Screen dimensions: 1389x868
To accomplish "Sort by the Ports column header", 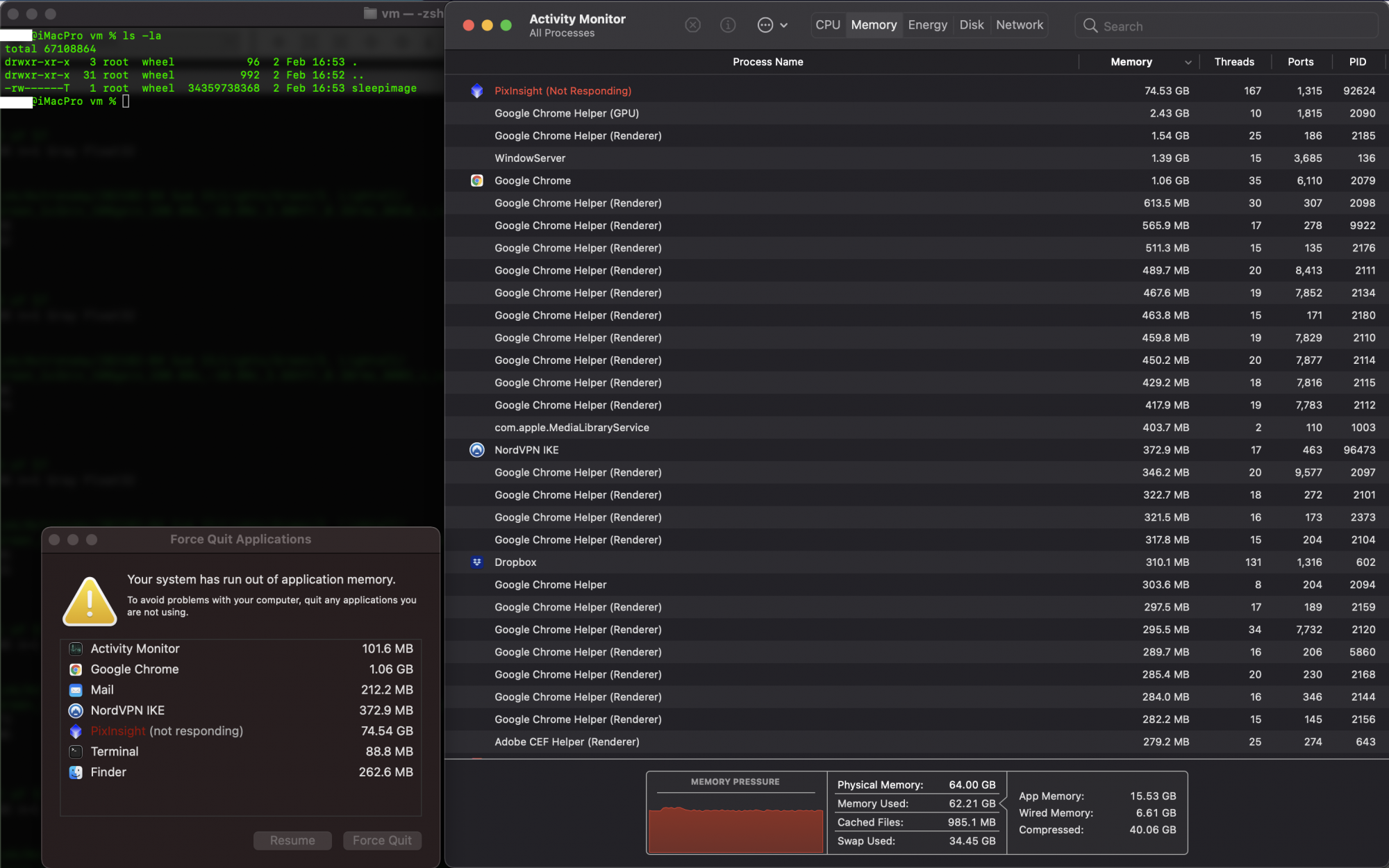I will click(x=1300, y=62).
